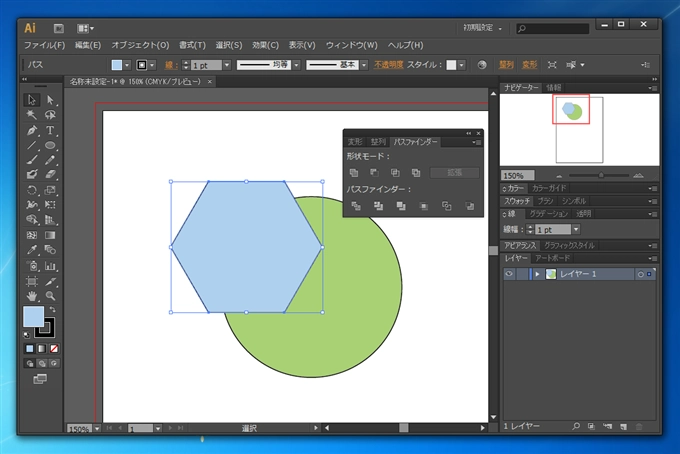Set fill mode to None
The image size is (680, 454).
[54, 349]
